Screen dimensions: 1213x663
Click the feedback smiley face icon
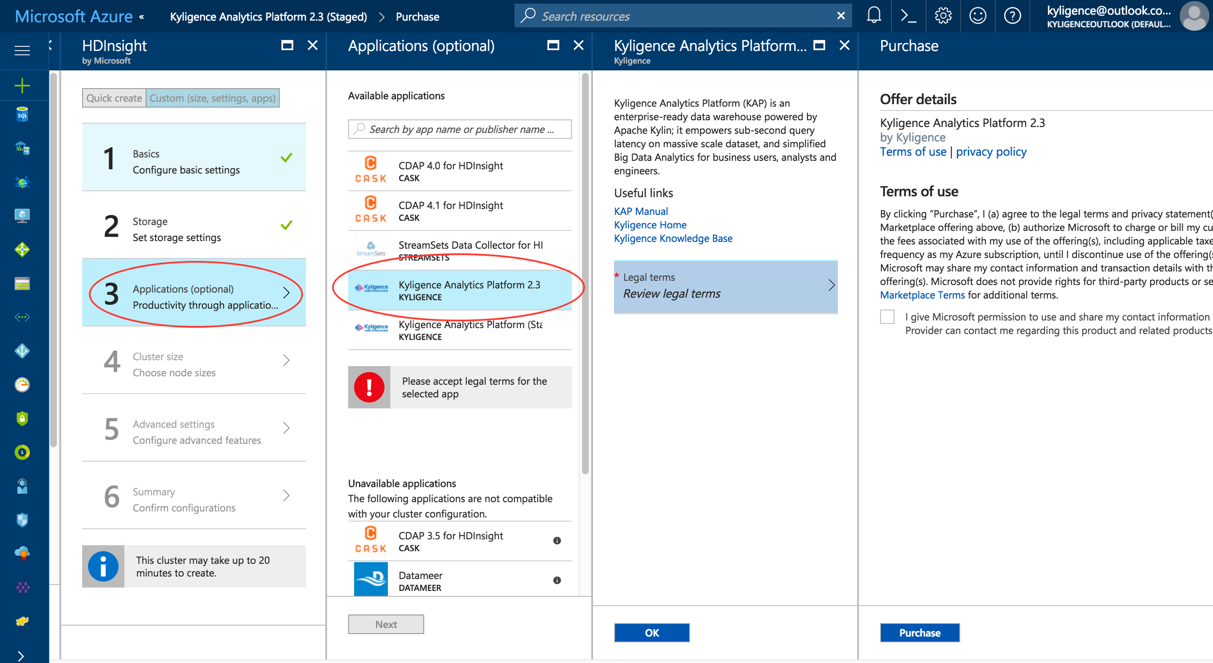[x=978, y=16]
